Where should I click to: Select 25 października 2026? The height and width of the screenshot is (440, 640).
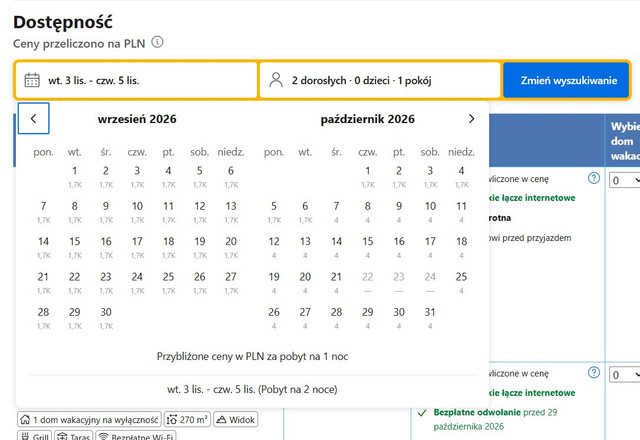pyautogui.click(x=461, y=283)
